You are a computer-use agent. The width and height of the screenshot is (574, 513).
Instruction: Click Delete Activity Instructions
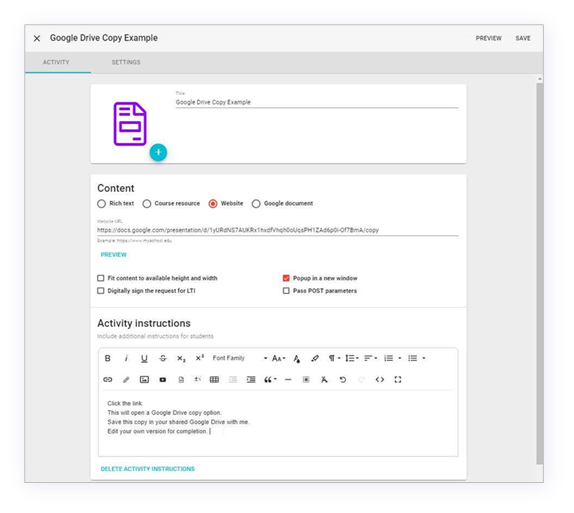point(148,469)
